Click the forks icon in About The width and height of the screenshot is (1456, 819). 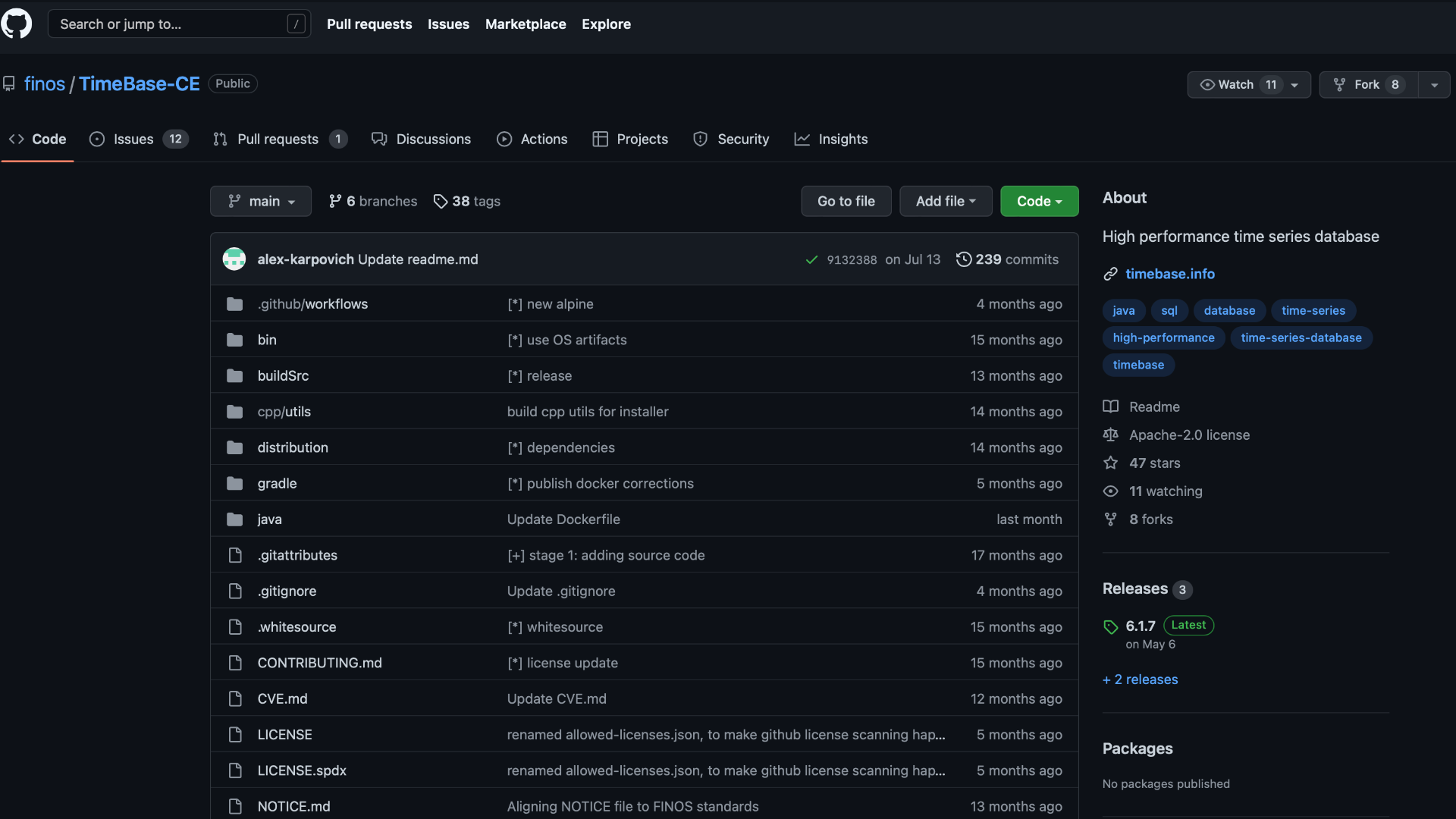1111,519
